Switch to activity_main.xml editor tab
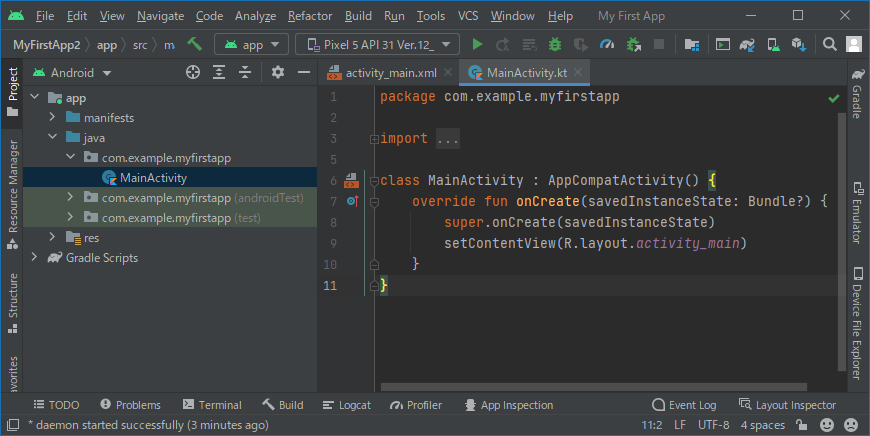 pyautogui.click(x=390, y=73)
